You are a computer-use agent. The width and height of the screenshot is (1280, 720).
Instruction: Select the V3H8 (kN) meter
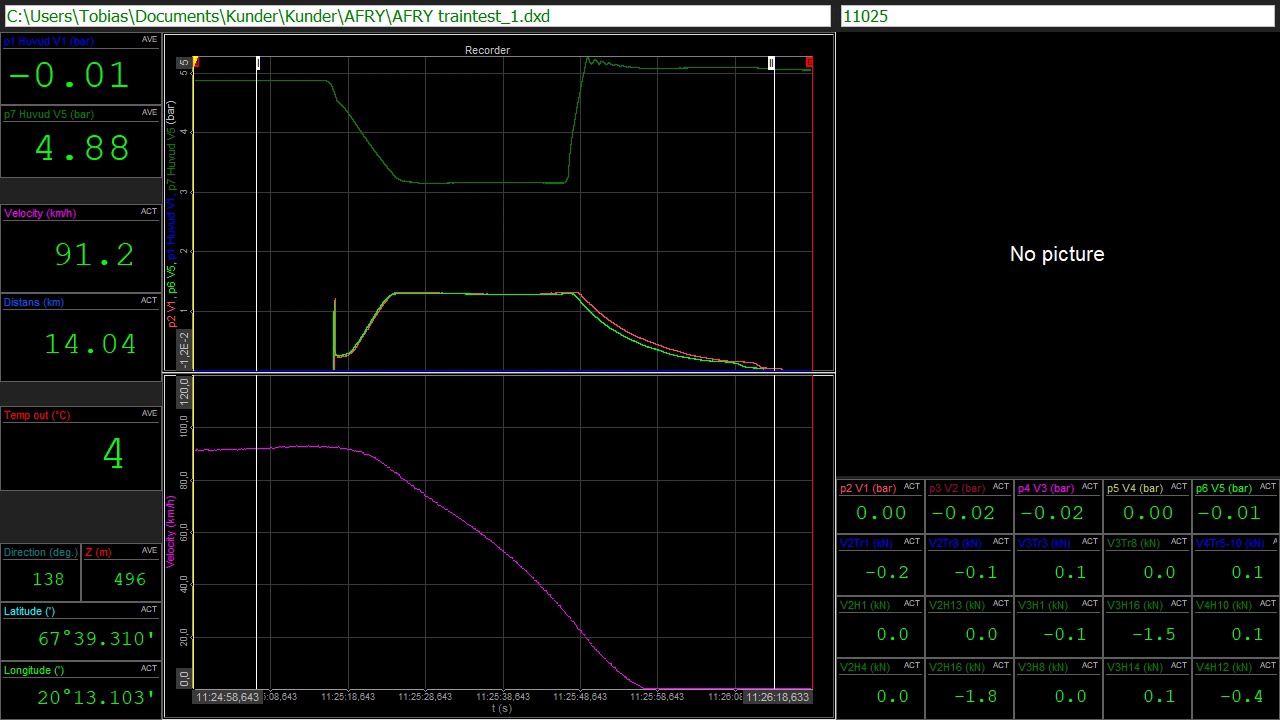tap(1058, 688)
